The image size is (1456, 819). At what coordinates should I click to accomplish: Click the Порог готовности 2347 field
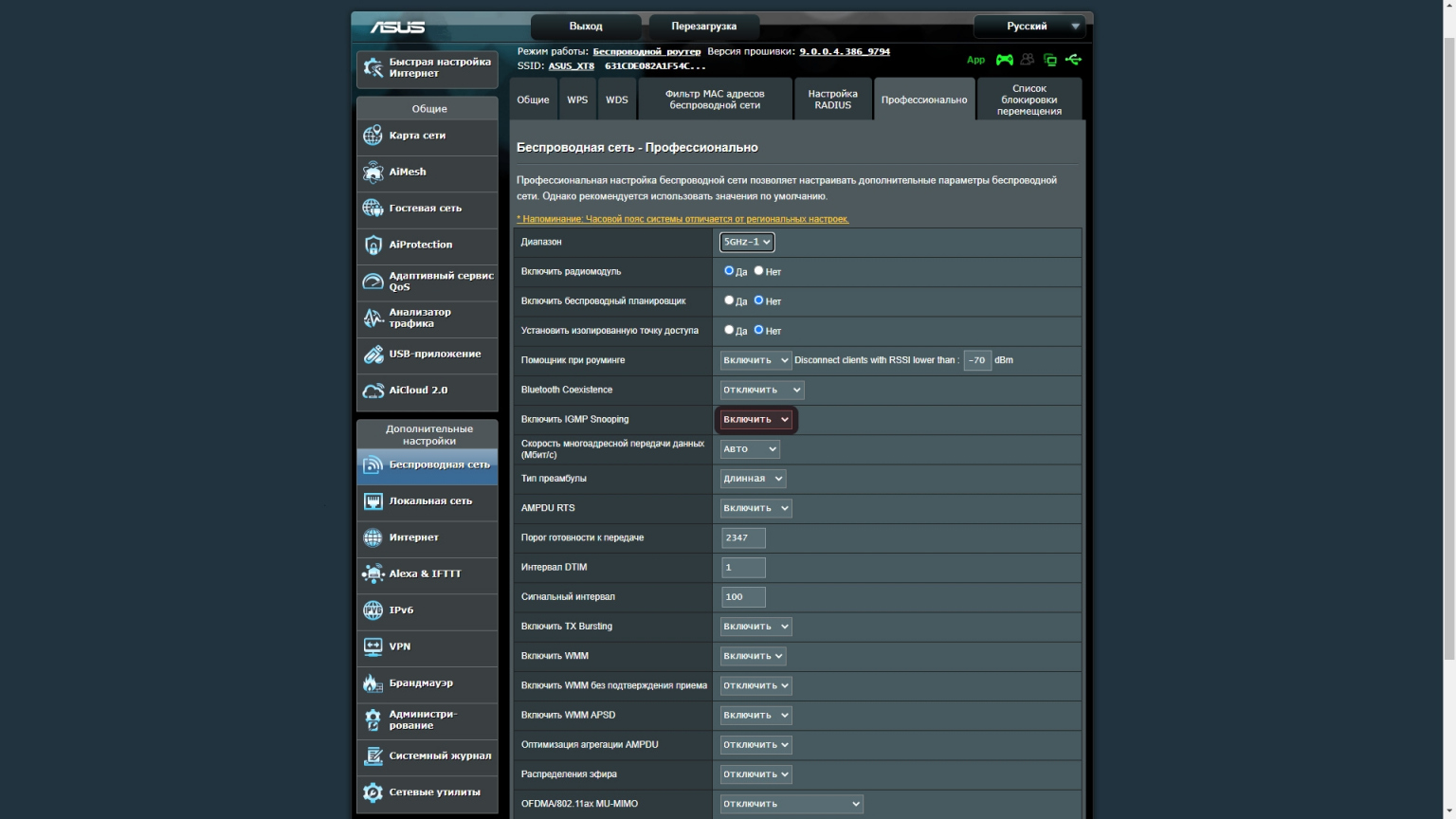pyautogui.click(x=743, y=537)
